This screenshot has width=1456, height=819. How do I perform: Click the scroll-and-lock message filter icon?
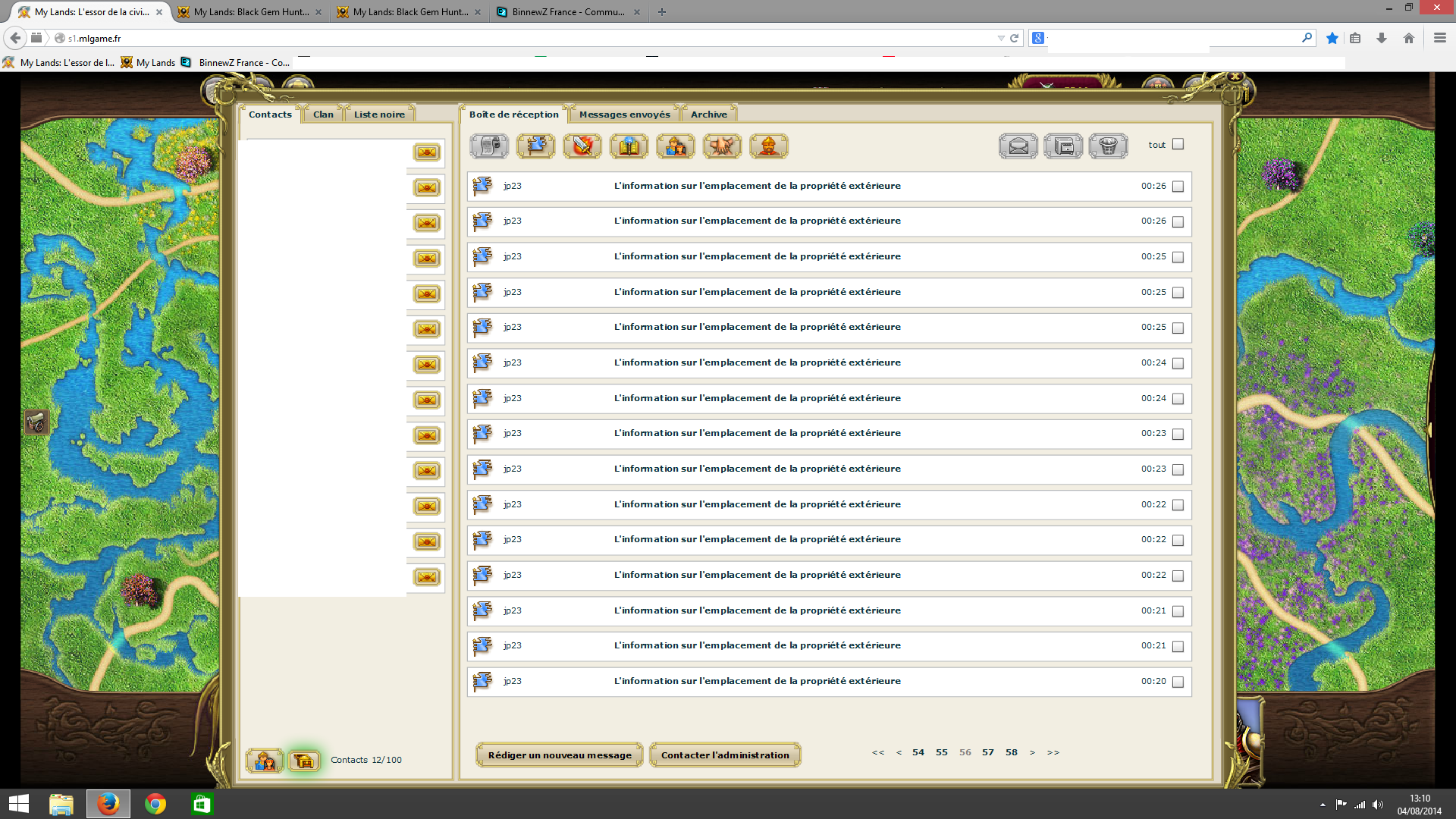click(x=489, y=146)
